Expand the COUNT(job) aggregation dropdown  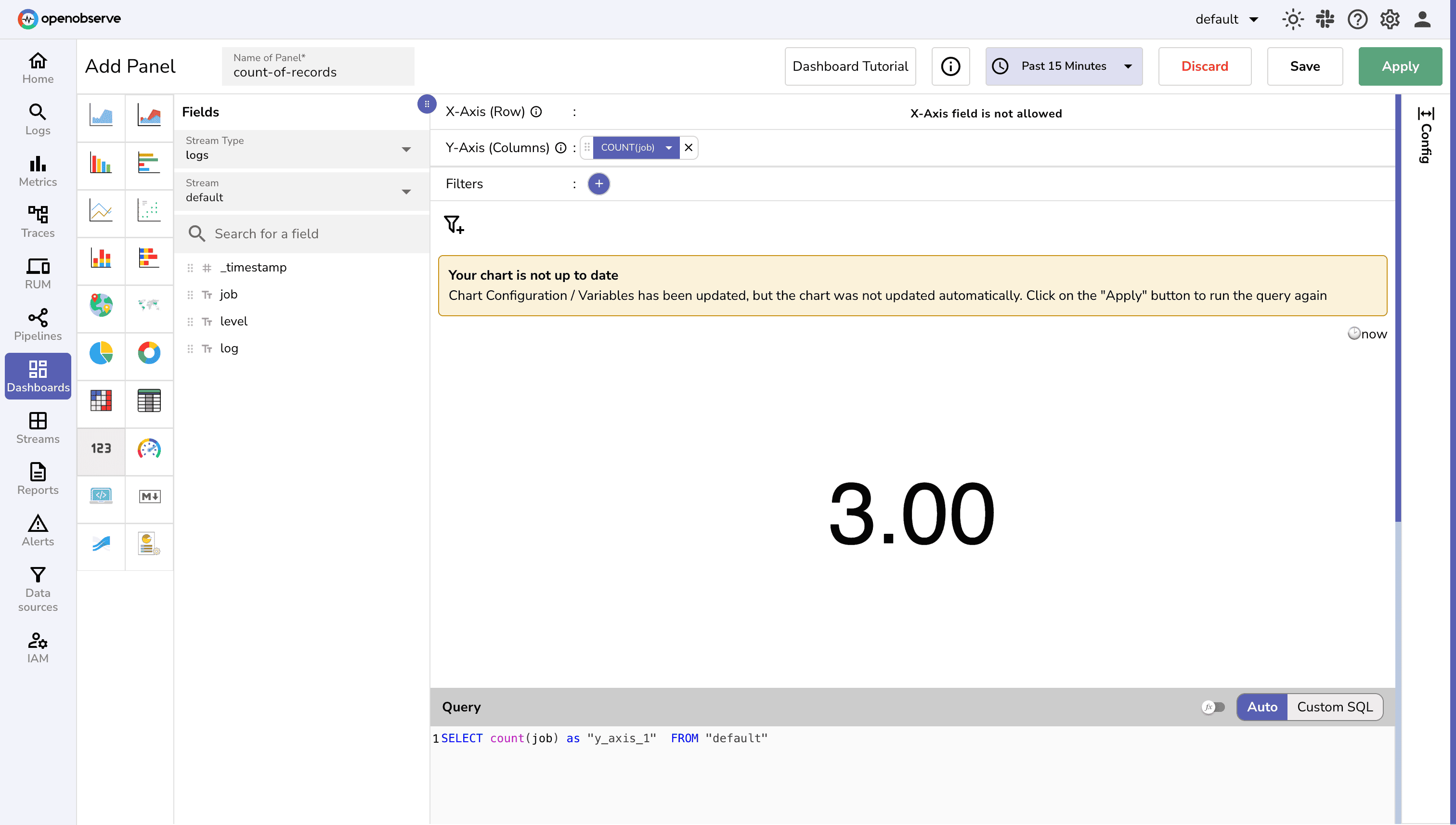[669, 147]
